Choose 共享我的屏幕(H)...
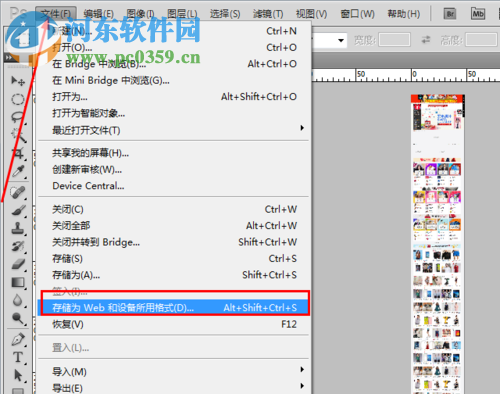The width and height of the screenshot is (500, 394). pyautogui.click(x=173, y=153)
